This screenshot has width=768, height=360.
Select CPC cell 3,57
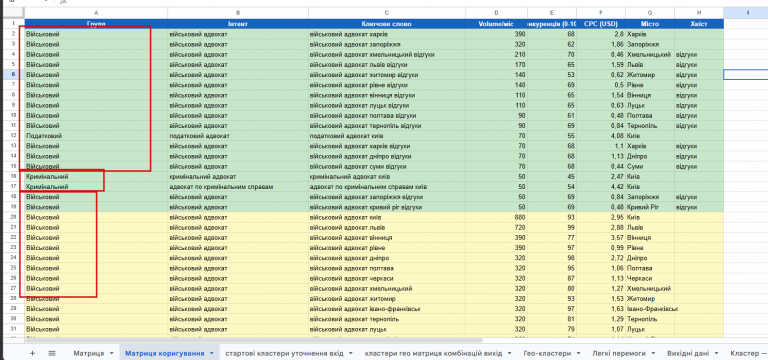601,238
